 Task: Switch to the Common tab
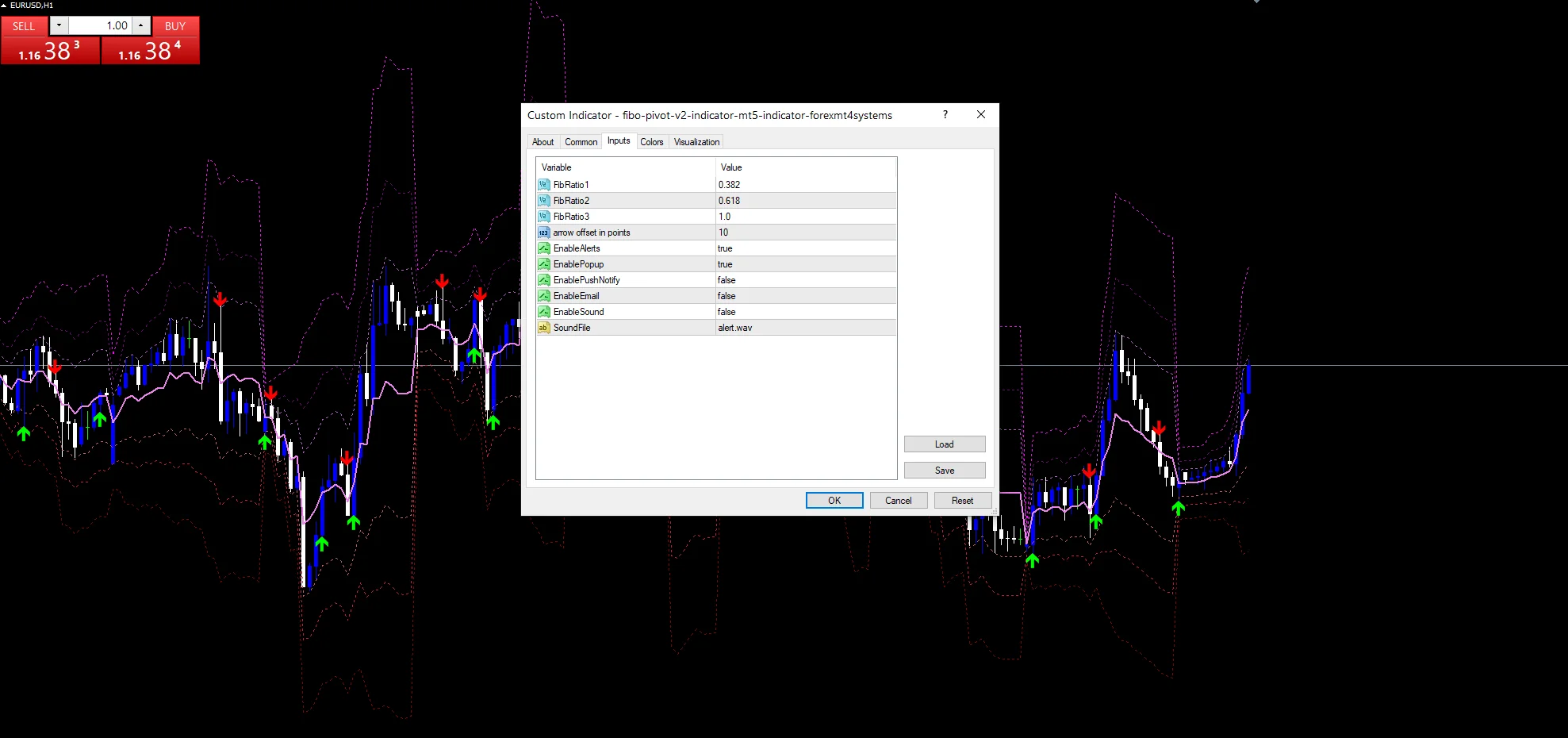(581, 142)
